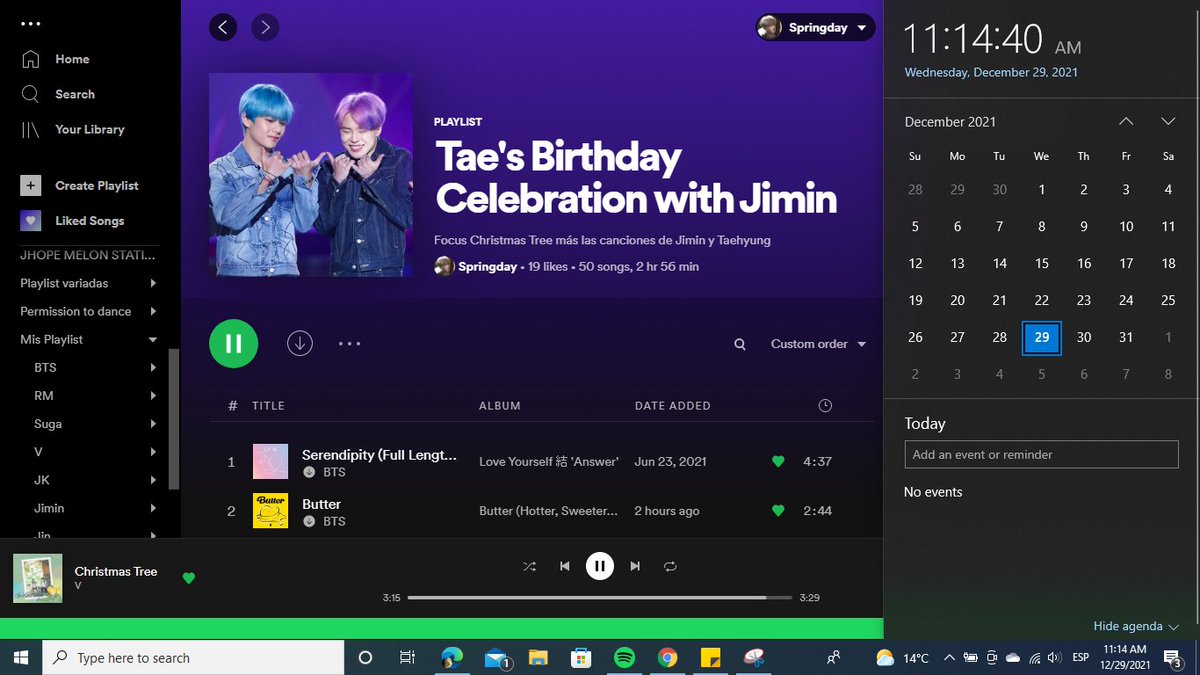Toggle like on Christmas Tree now playing
Viewport: 1200px width, 675px height.
pos(189,577)
